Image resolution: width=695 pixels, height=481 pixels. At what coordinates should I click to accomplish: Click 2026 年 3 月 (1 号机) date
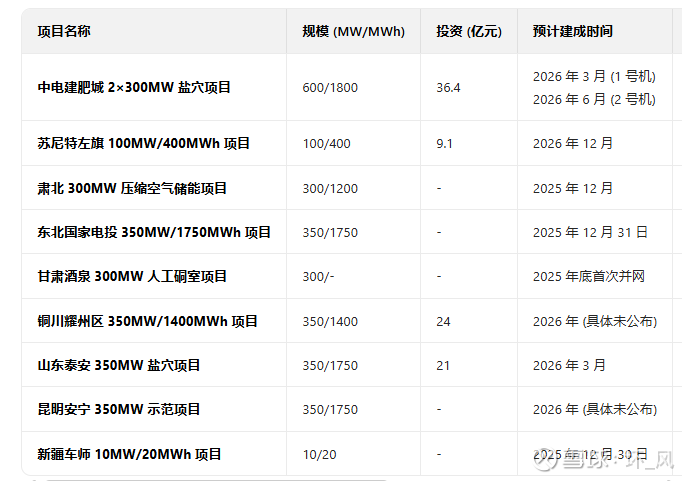(x=594, y=76)
